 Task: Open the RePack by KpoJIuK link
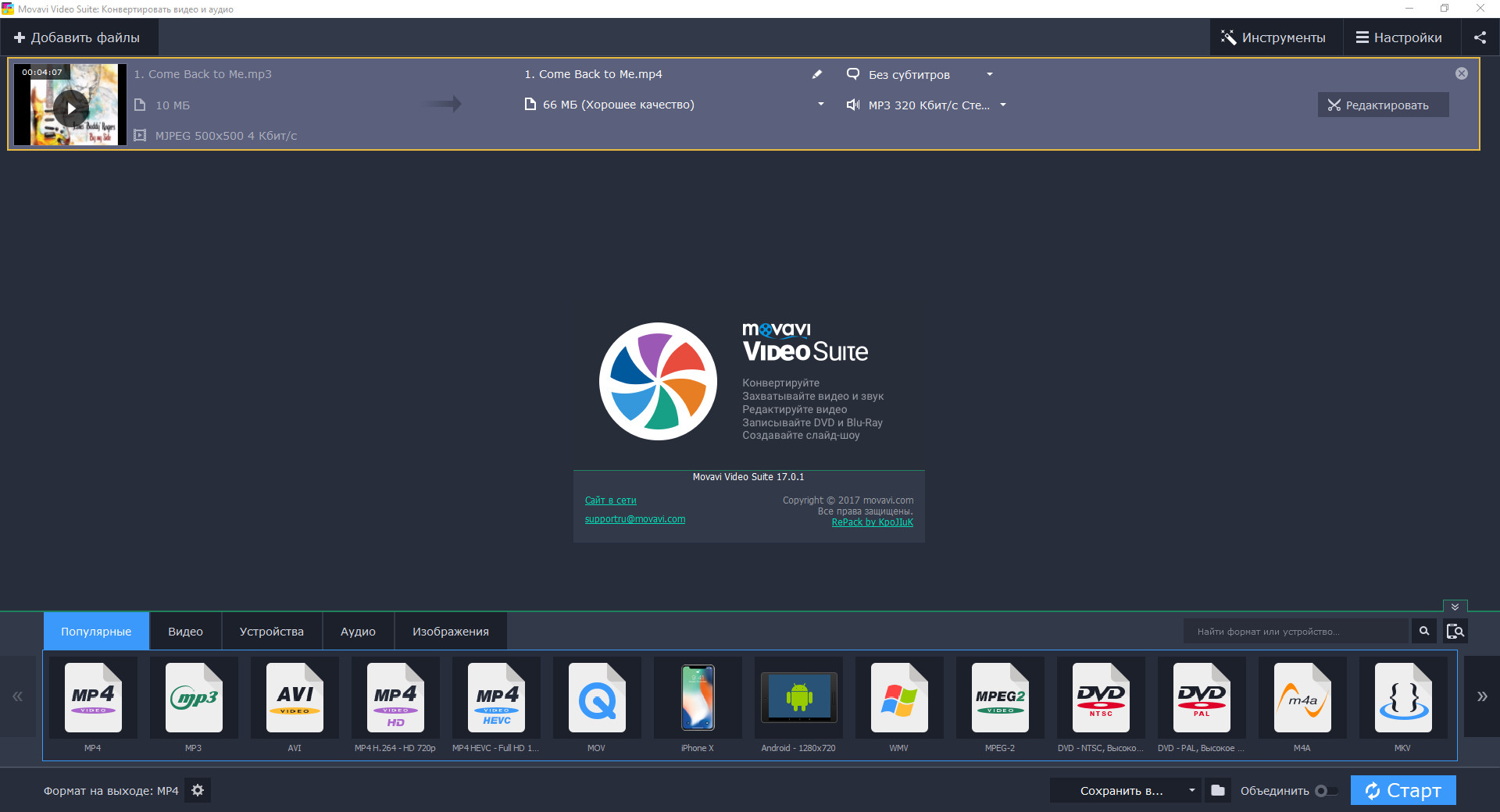coord(873,522)
